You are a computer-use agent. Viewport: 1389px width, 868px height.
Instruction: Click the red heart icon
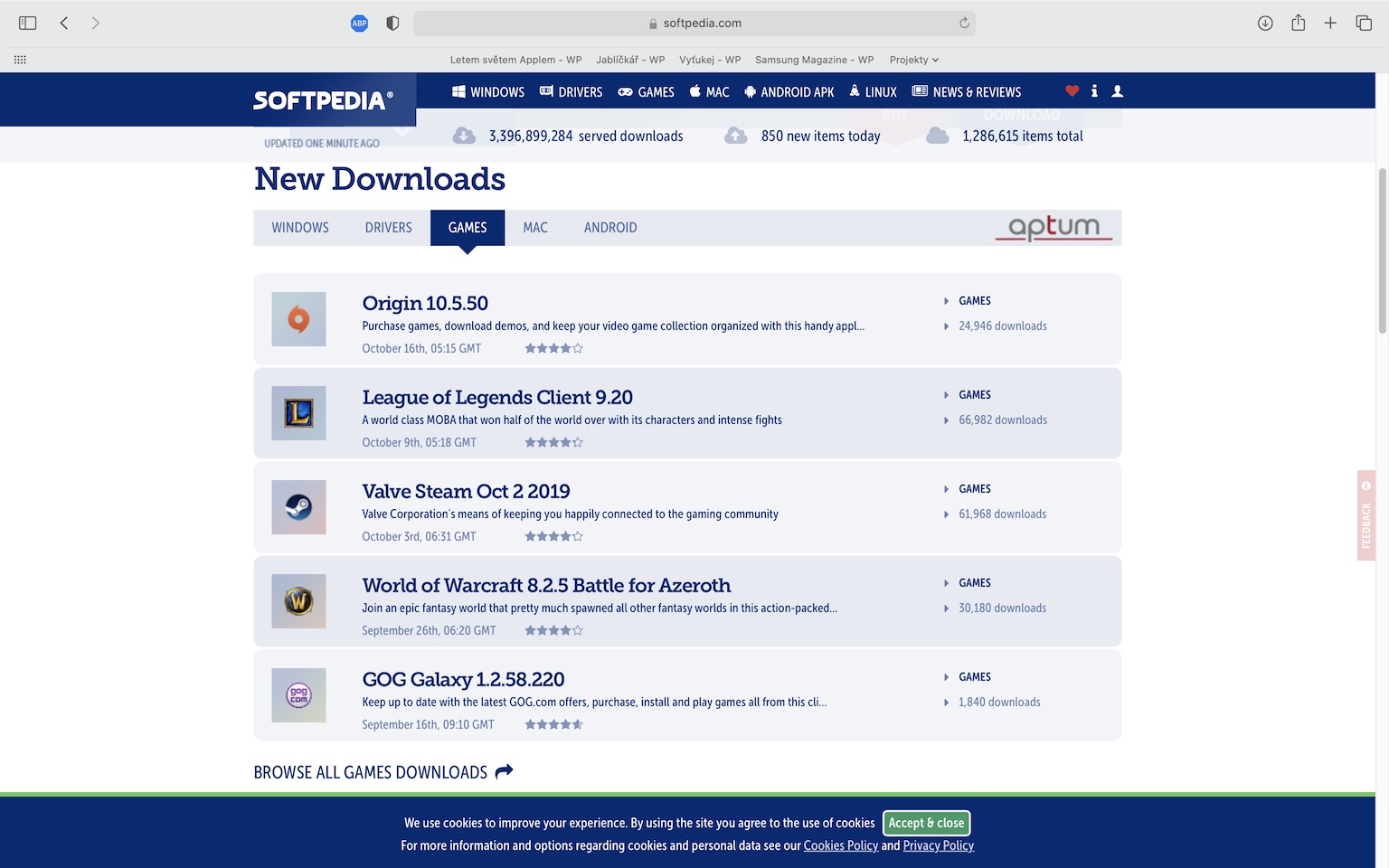pos(1072,91)
